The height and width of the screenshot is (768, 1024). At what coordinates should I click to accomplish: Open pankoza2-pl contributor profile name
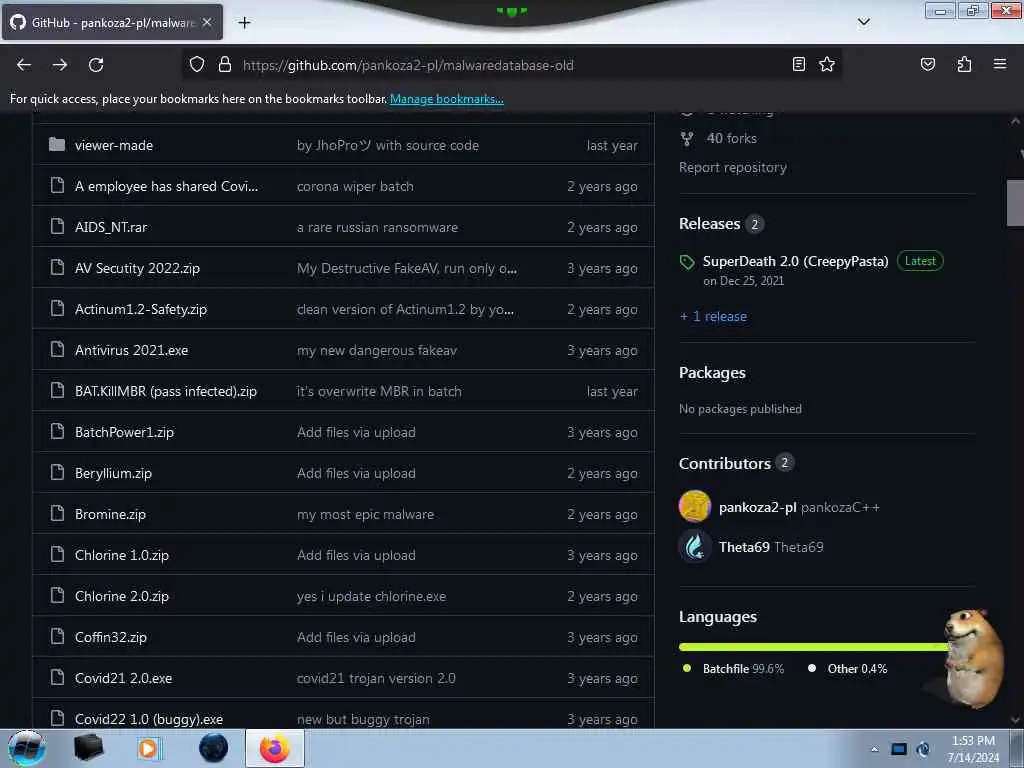click(x=758, y=507)
